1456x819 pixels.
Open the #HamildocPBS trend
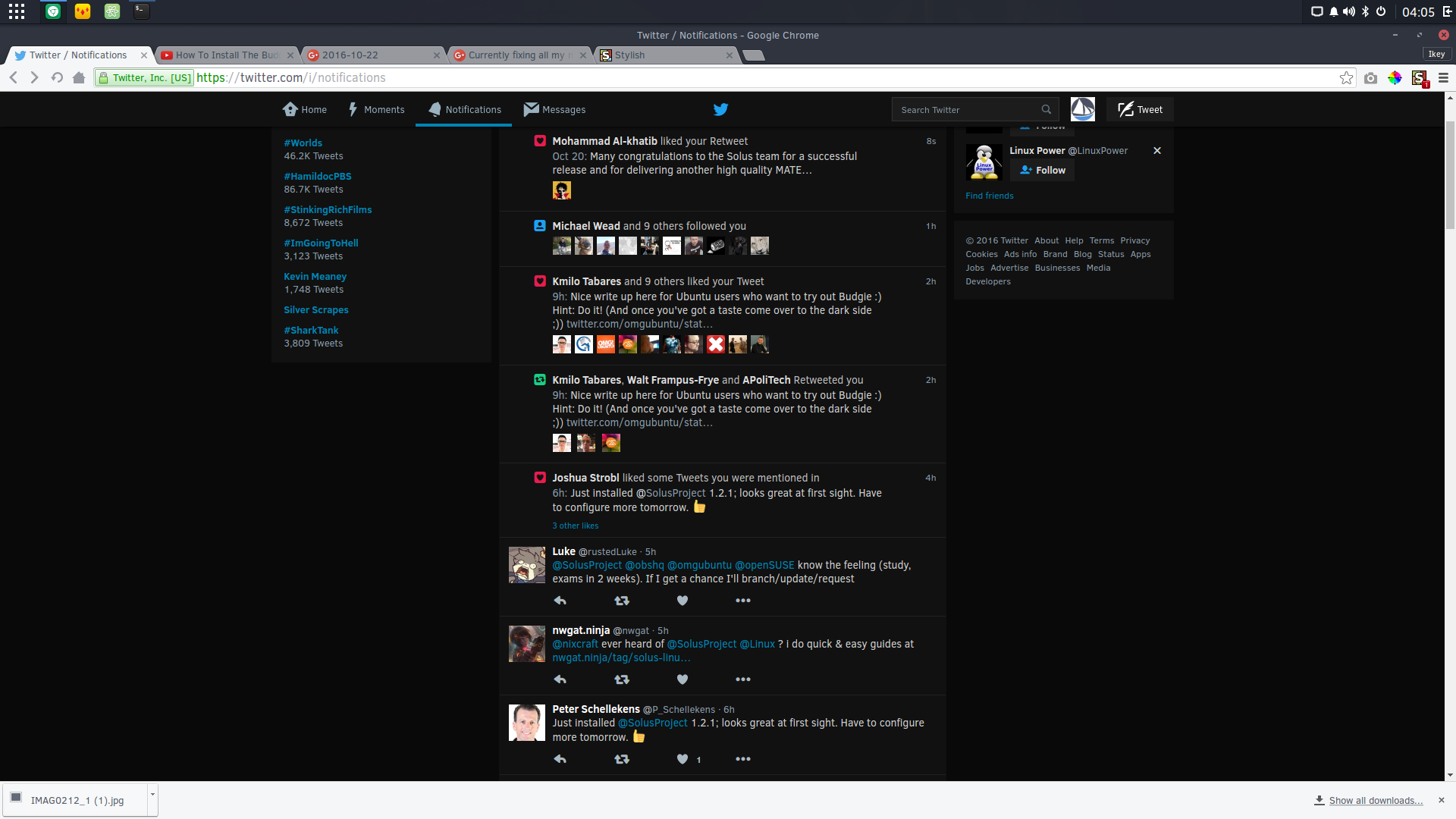[318, 177]
